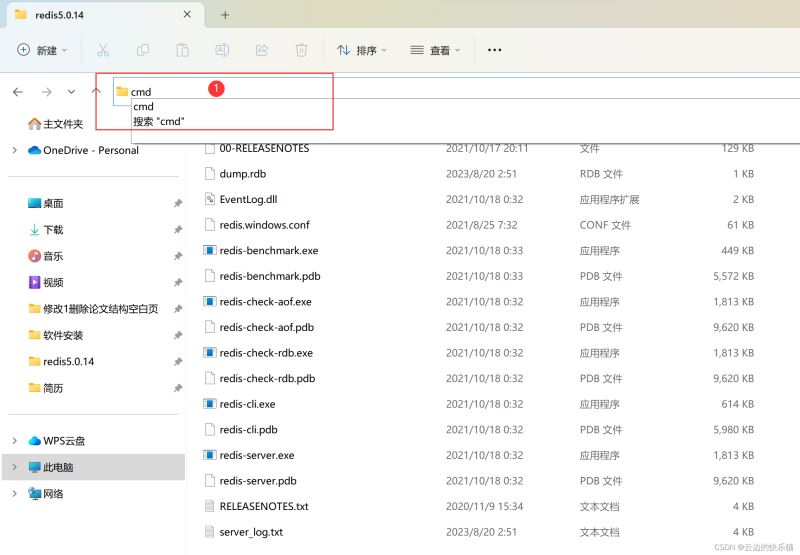800x555 pixels.
Task: Select the 搜索 "cmd" suggestion
Action: [159, 121]
